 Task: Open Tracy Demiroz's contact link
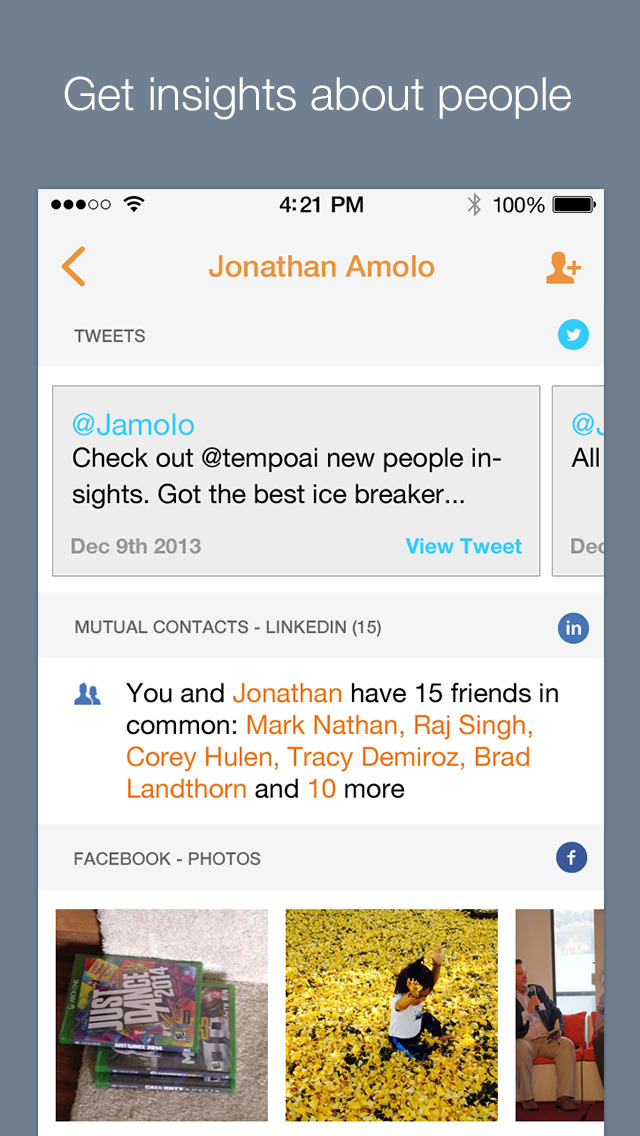[x=376, y=757]
